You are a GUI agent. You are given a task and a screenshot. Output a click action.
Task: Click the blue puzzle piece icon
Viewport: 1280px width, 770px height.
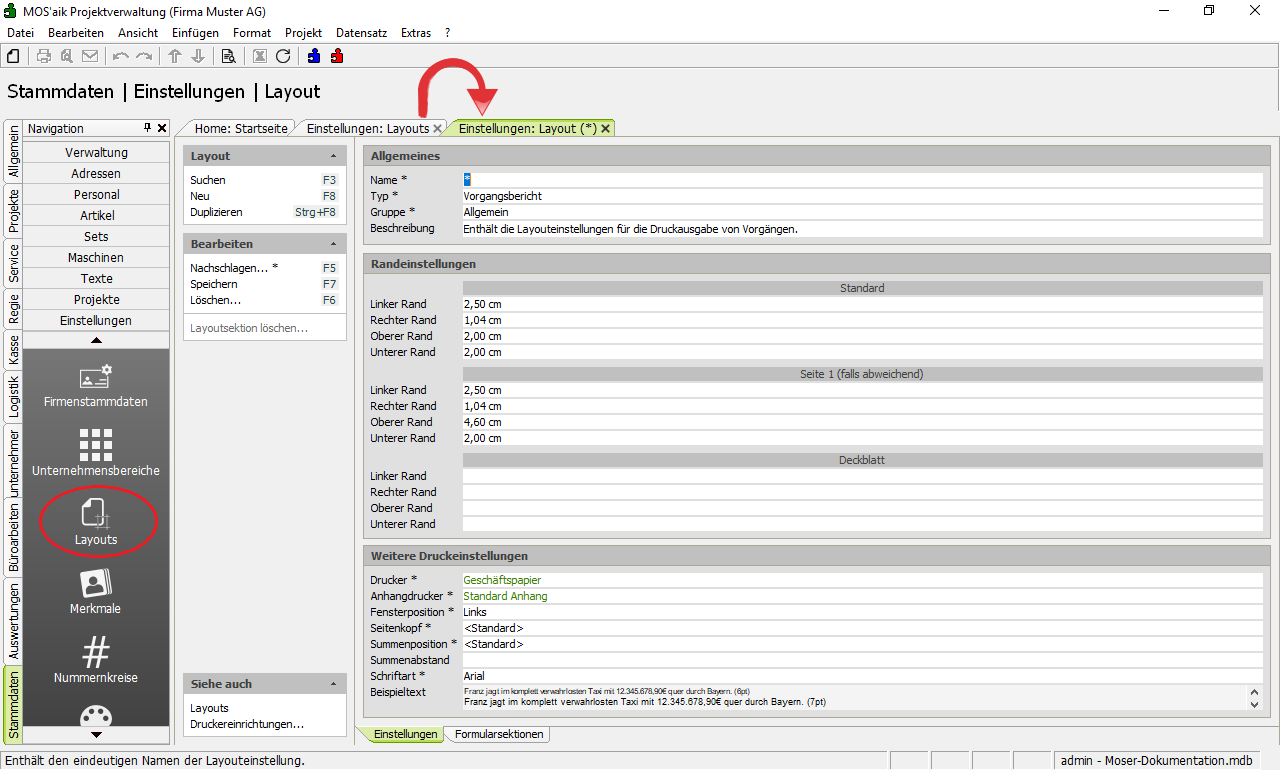pos(314,56)
